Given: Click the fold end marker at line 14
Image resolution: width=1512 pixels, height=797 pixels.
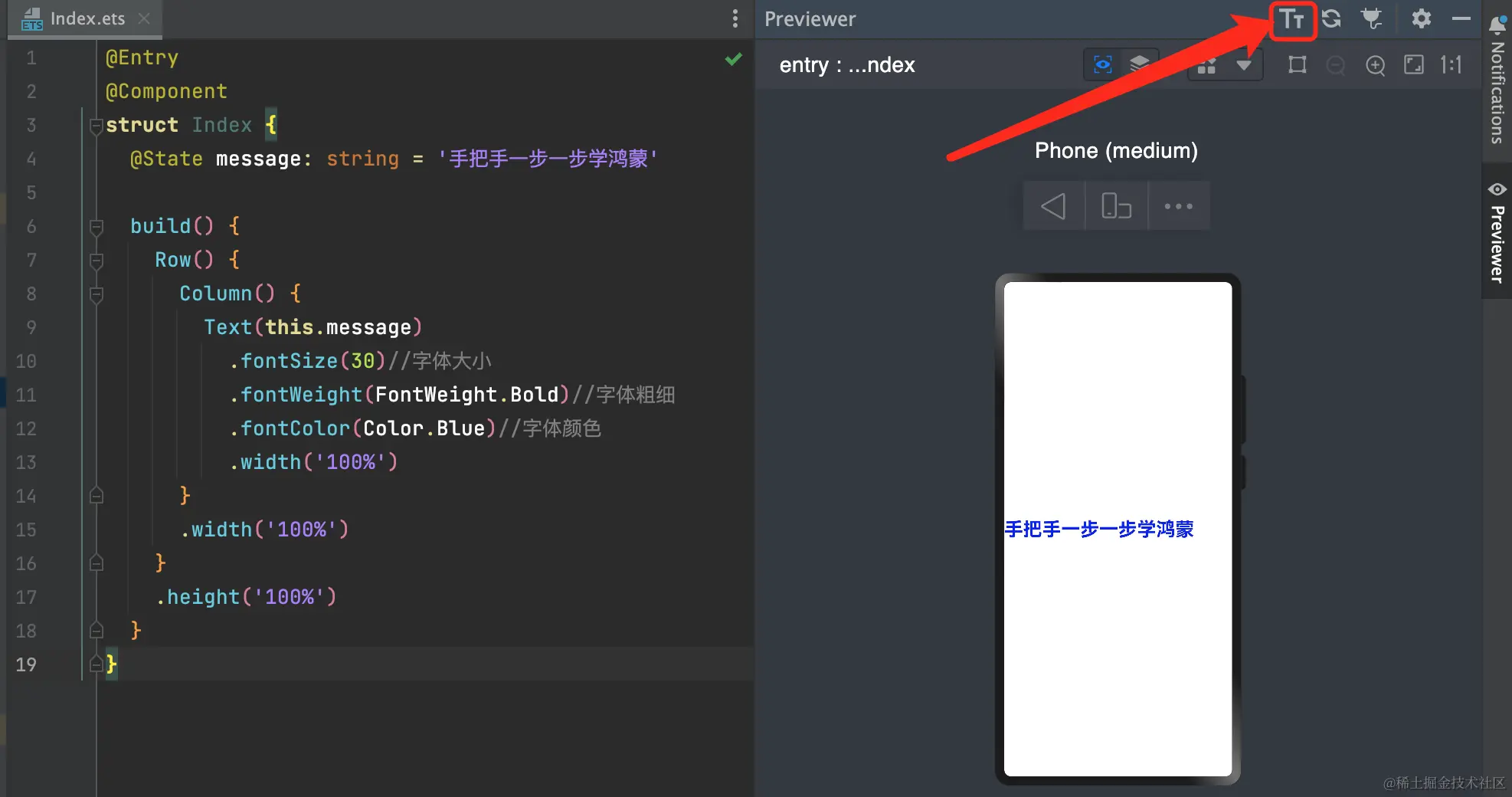Looking at the screenshot, I should [97, 495].
